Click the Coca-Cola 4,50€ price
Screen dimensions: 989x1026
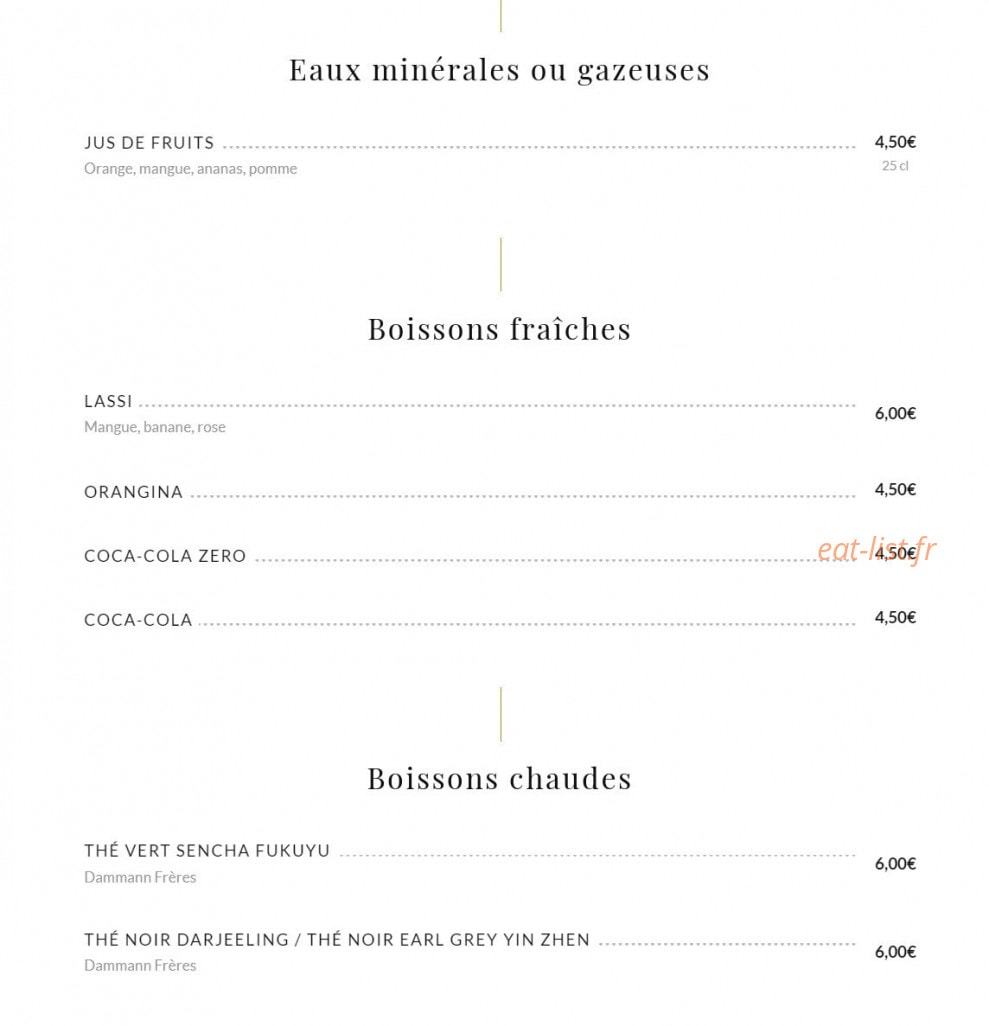click(x=895, y=618)
